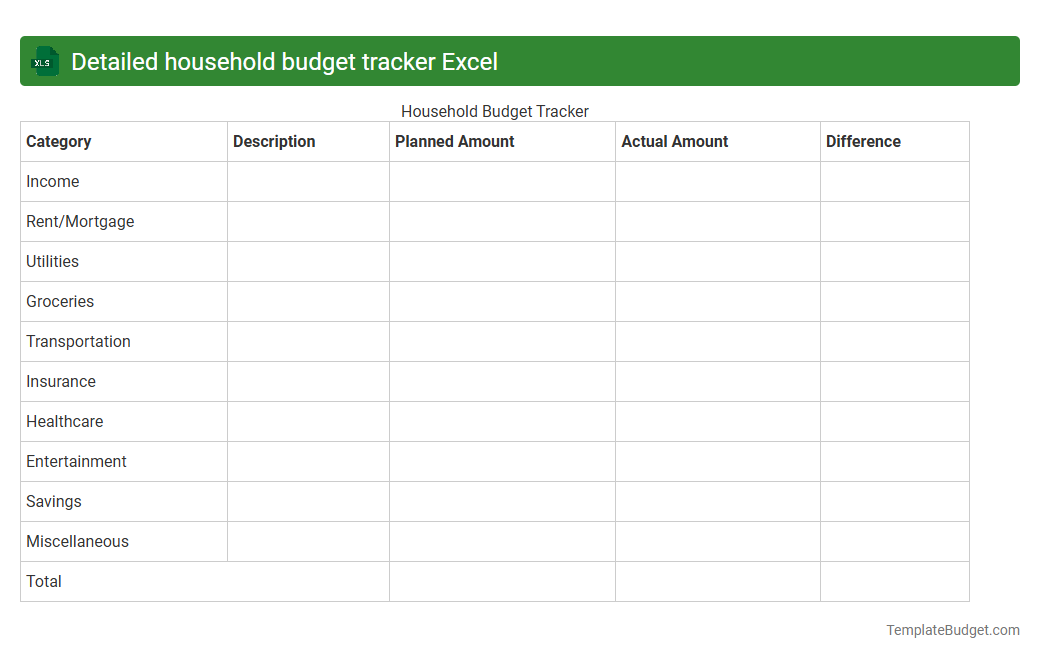This screenshot has height=659, width=1040.
Task: Click the Miscellaneous row label
Action: point(77,541)
